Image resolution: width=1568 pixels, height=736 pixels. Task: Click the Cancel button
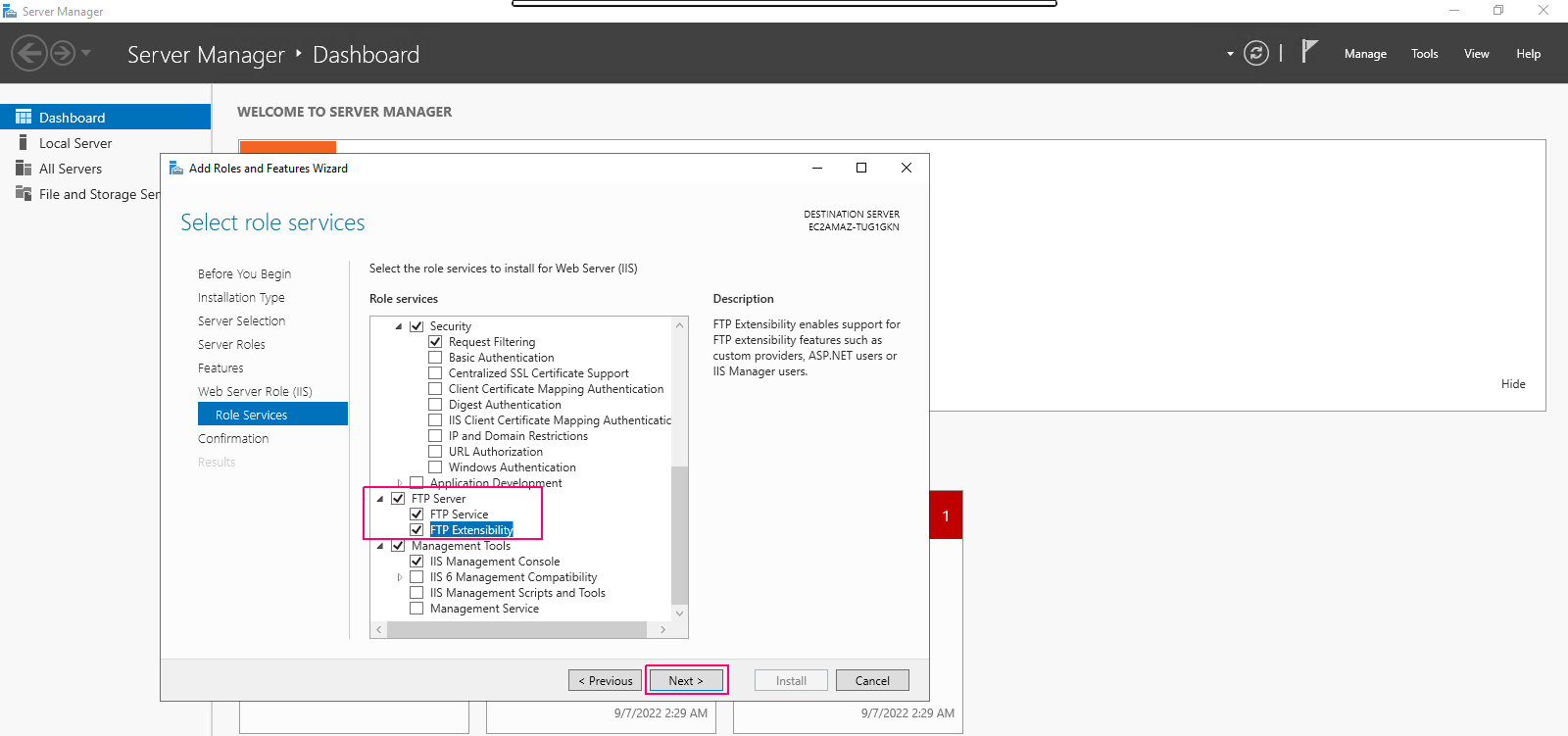tap(872, 680)
